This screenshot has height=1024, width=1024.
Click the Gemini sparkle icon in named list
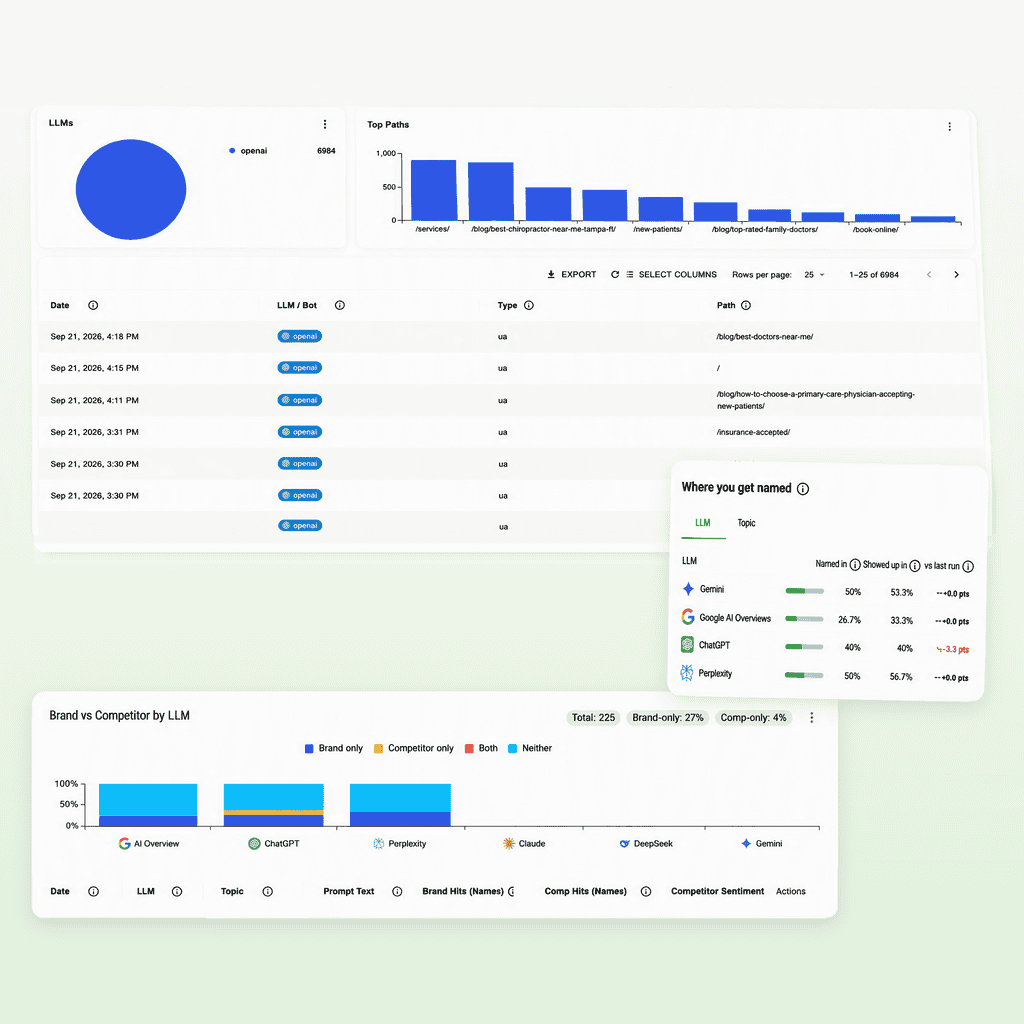pyautogui.click(x=688, y=588)
